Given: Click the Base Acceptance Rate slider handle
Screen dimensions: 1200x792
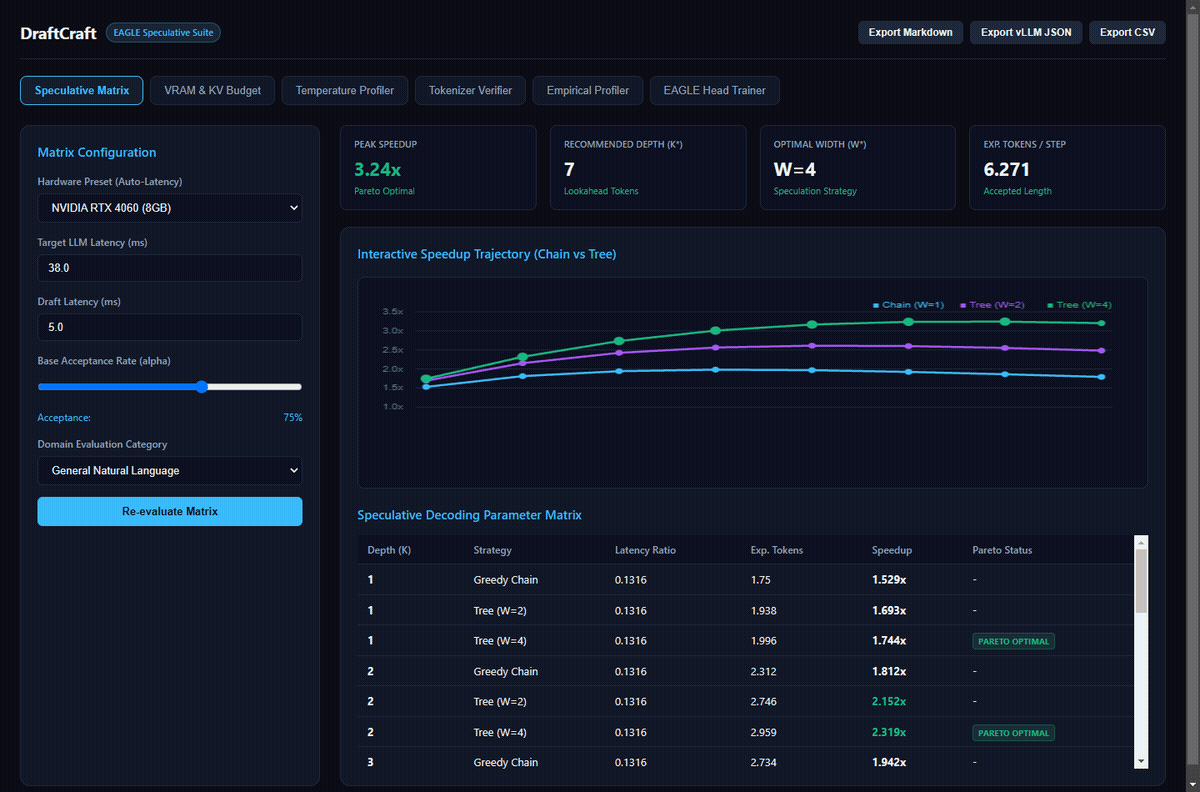Looking at the screenshot, I should coord(202,386).
